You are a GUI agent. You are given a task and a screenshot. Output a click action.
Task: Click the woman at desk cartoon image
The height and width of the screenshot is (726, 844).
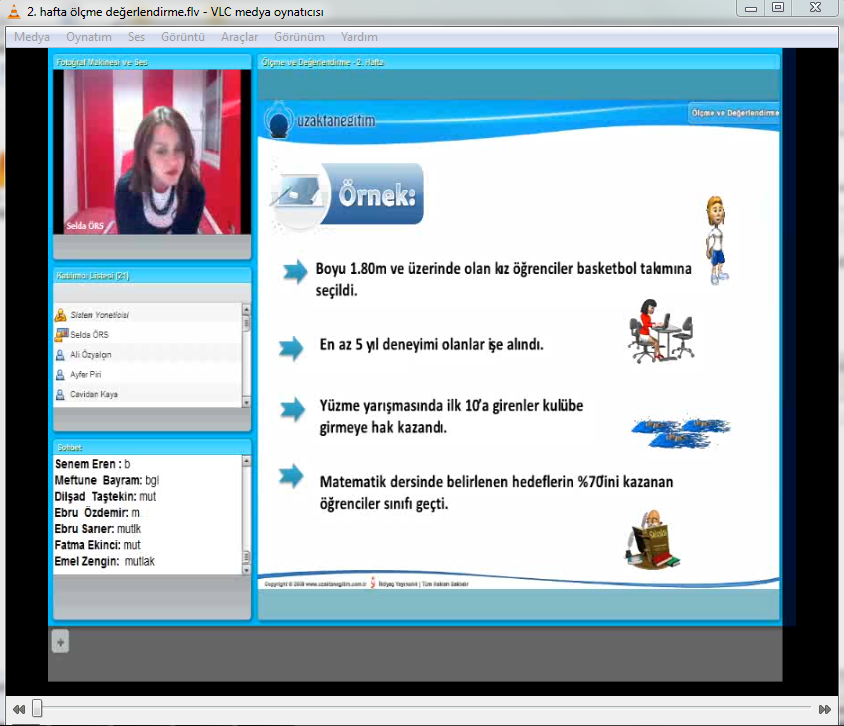coord(660,331)
